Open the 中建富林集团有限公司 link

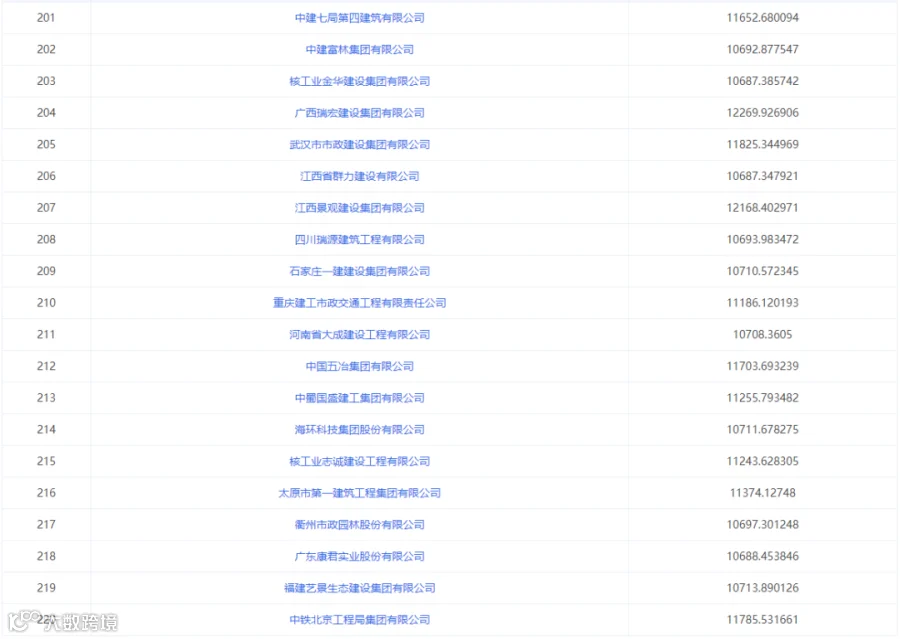(x=359, y=49)
